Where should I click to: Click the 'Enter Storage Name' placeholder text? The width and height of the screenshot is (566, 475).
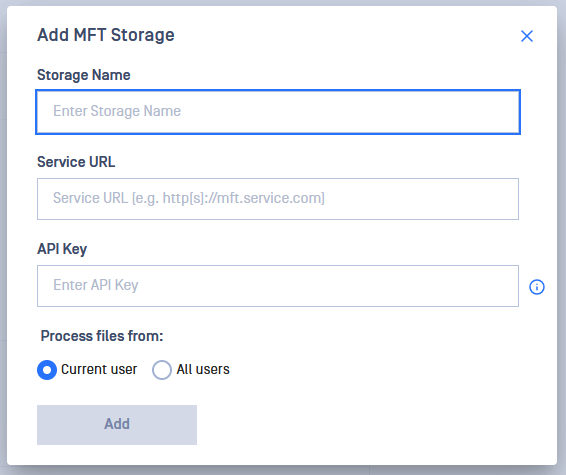point(117,111)
